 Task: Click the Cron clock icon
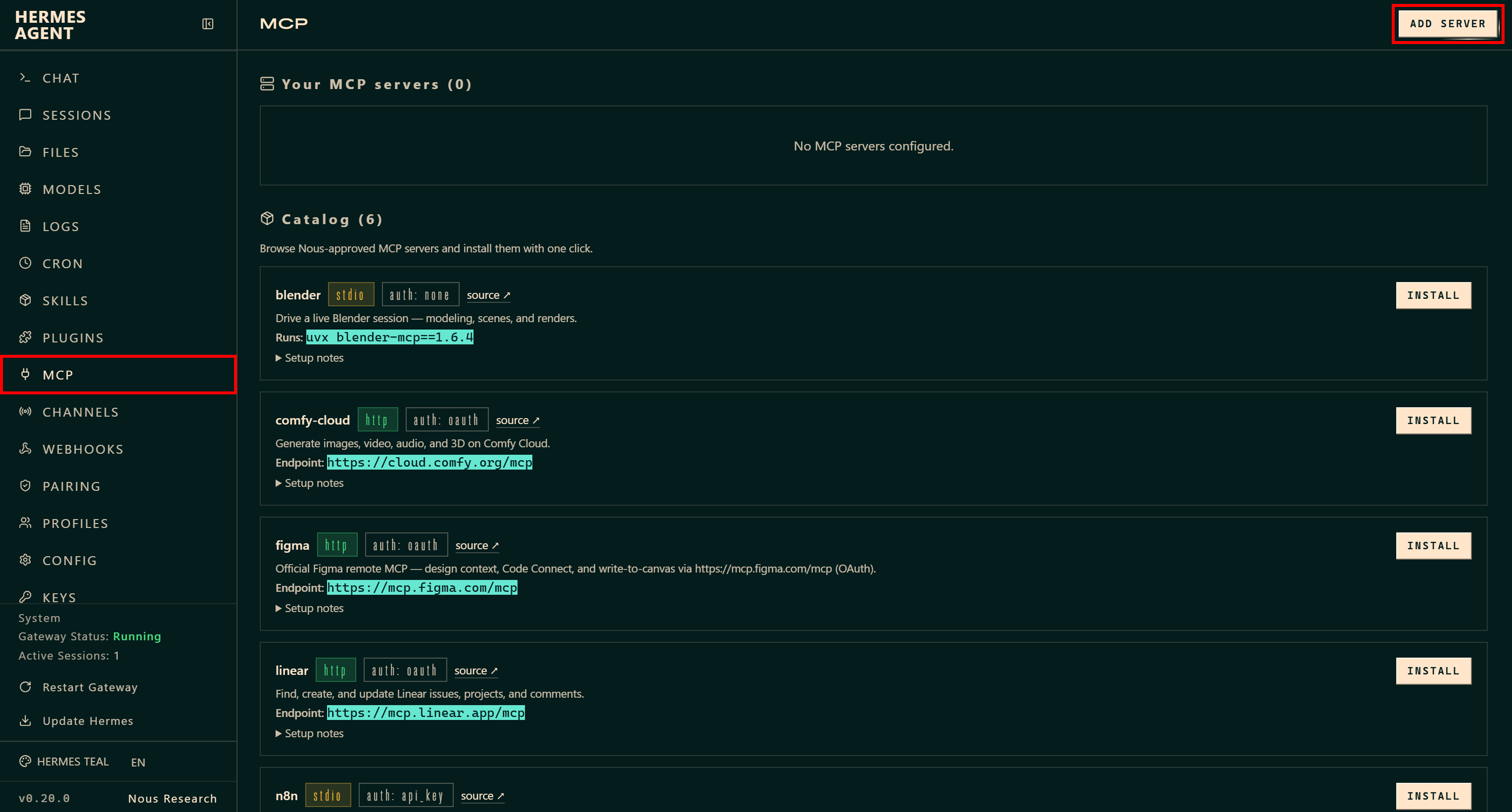[25, 263]
